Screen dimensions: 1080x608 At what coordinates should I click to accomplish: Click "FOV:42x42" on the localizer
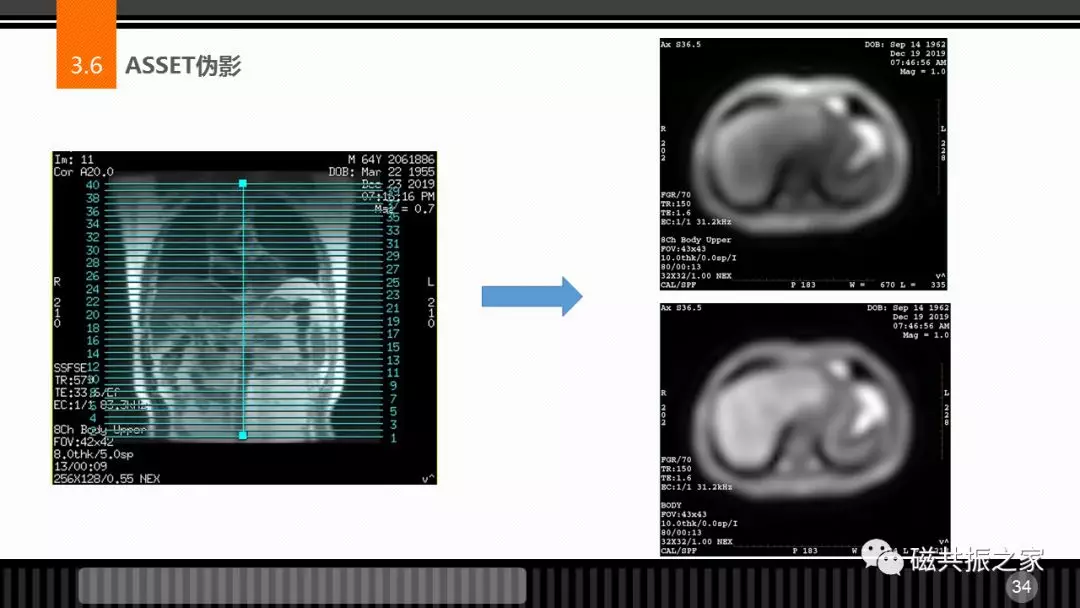pyautogui.click(x=83, y=442)
